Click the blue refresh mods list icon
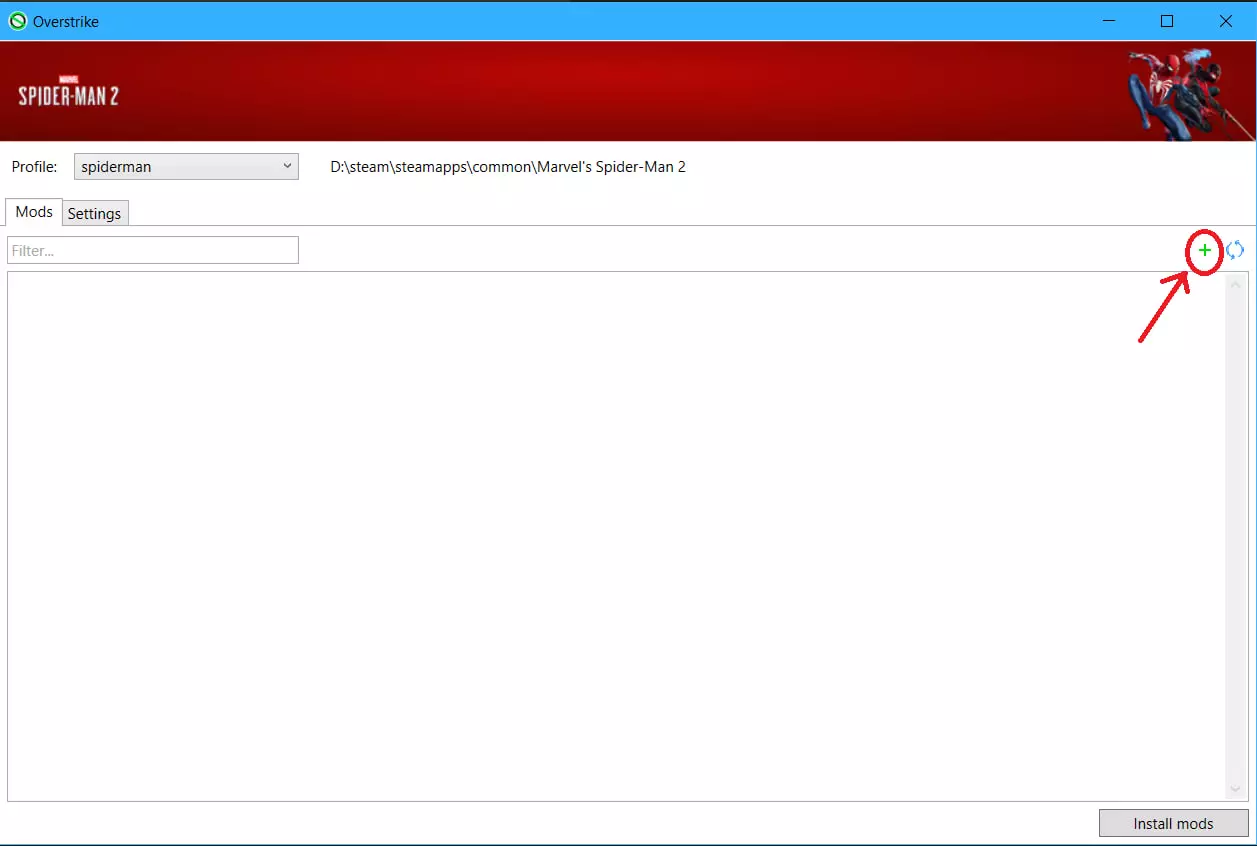The image size is (1257, 847). (x=1235, y=250)
